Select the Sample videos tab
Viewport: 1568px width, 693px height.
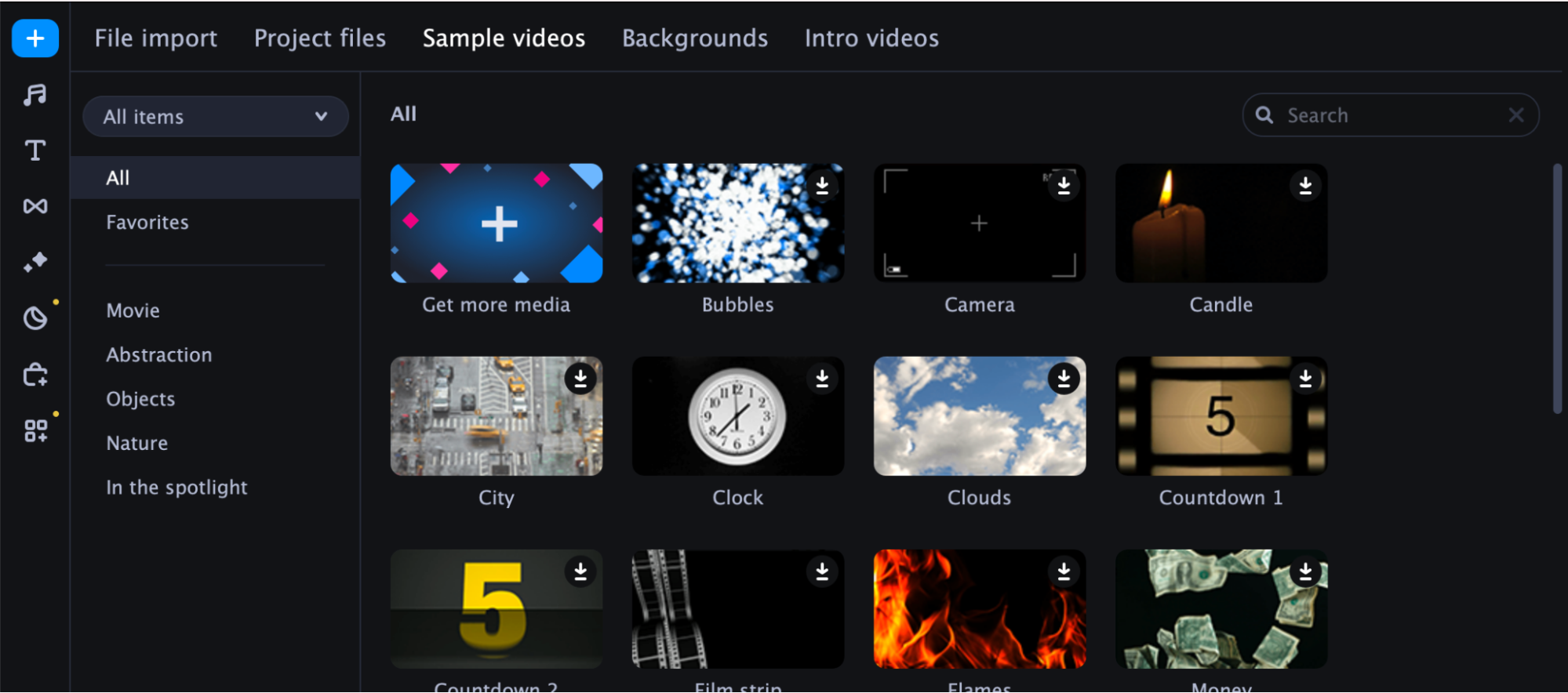[x=504, y=38]
